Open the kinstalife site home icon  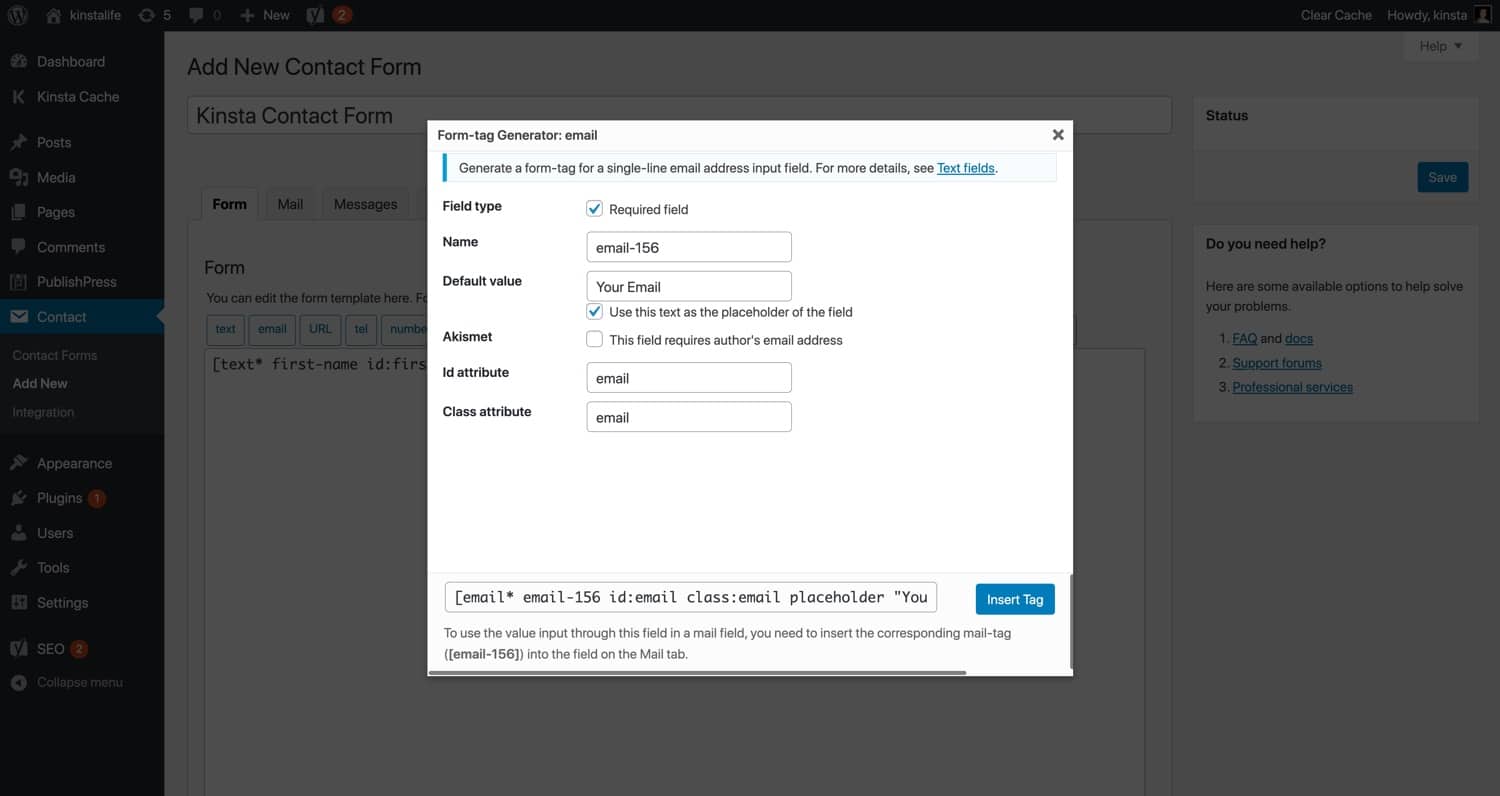click(55, 15)
